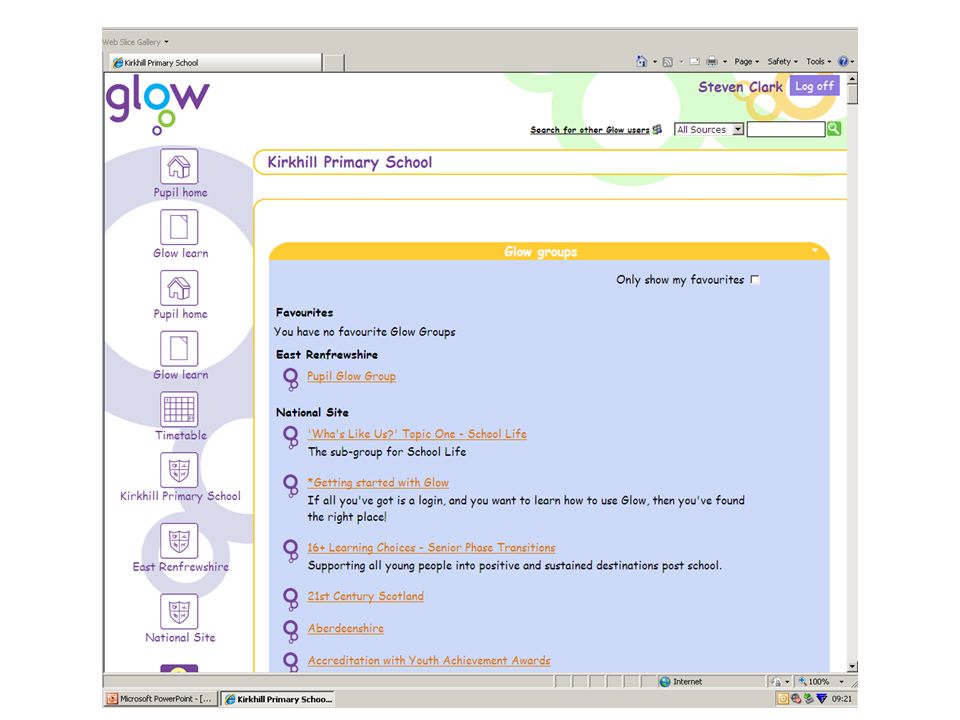Open the Page menu
Screen dimensions: 960x720
pyautogui.click(x=746, y=61)
